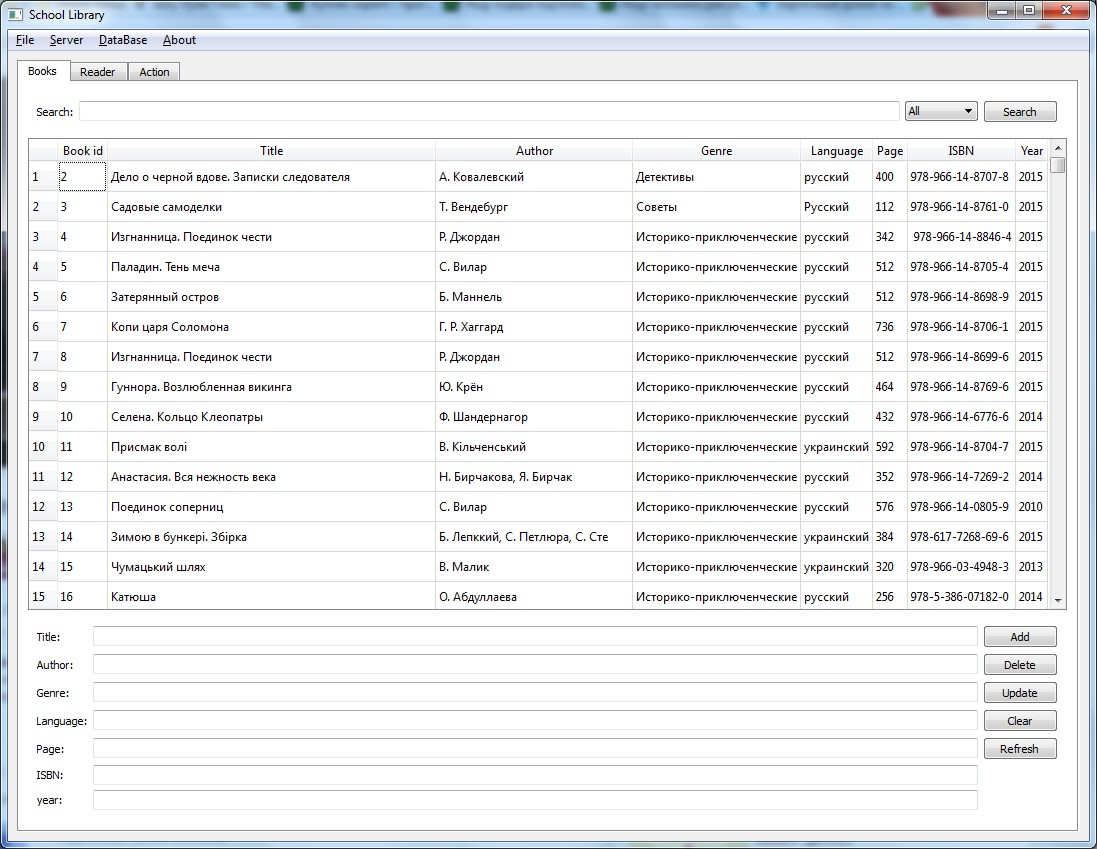The height and width of the screenshot is (849, 1097).
Task: Switch to the Action tab
Action: tap(154, 72)
